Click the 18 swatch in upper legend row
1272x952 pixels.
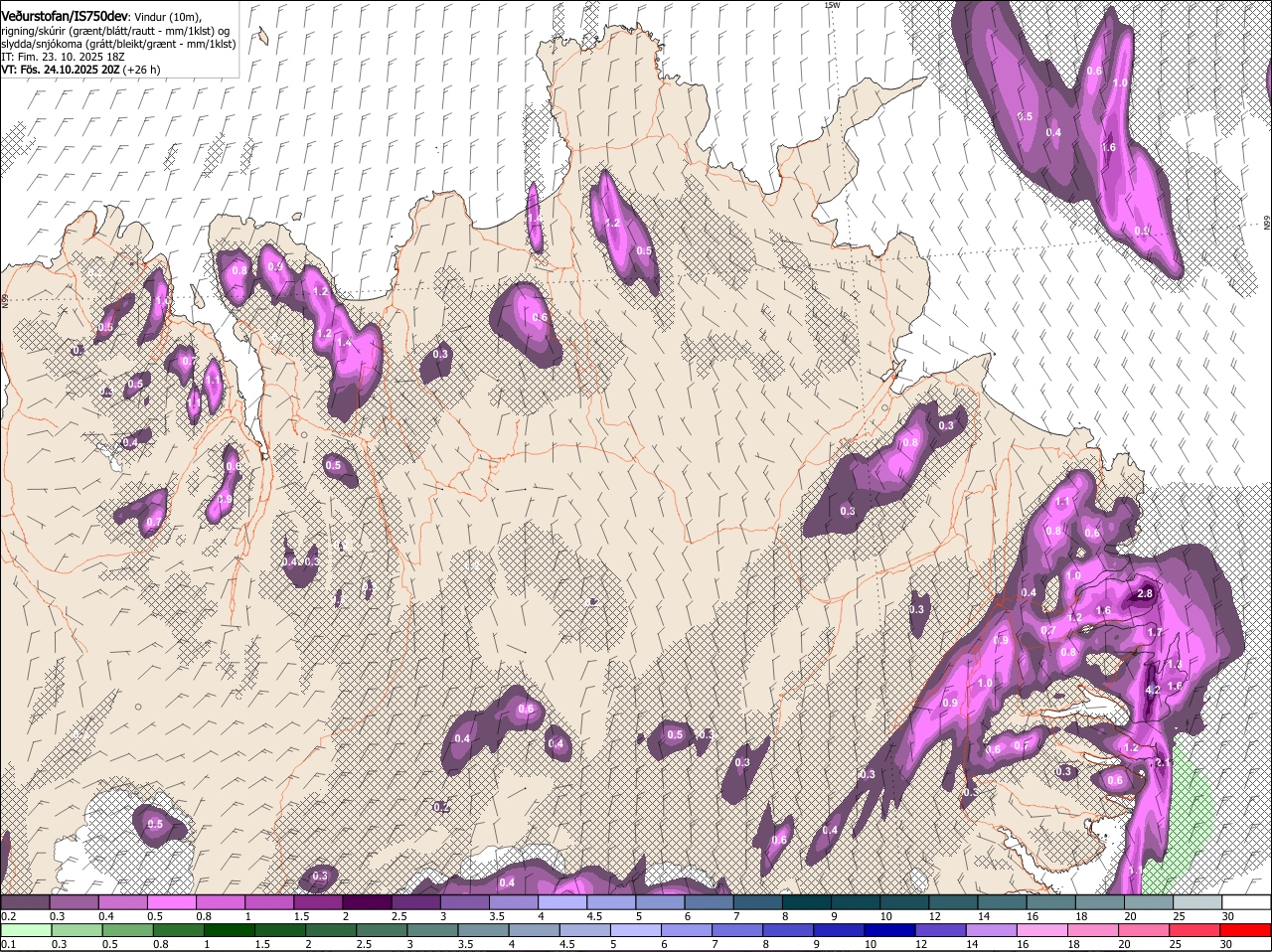pos(1101,901)
